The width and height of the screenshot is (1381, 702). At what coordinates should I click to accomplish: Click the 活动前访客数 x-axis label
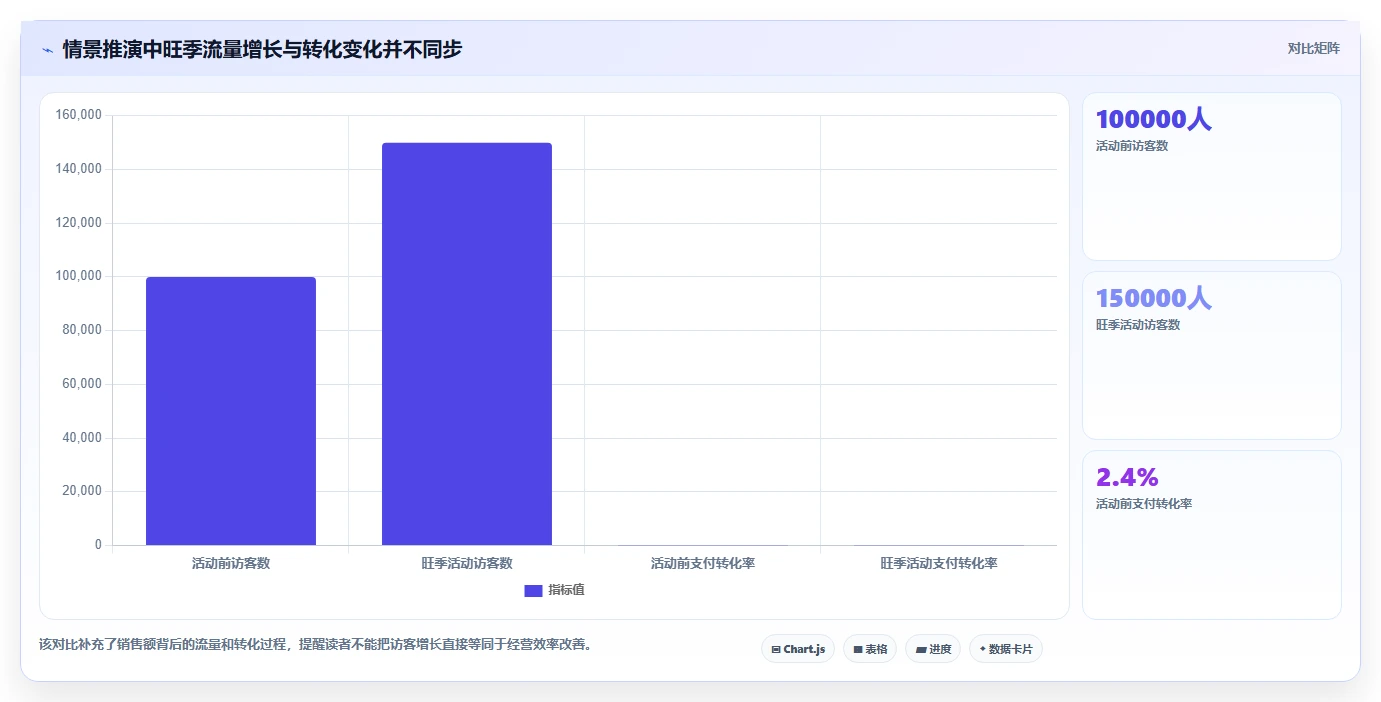231,563
